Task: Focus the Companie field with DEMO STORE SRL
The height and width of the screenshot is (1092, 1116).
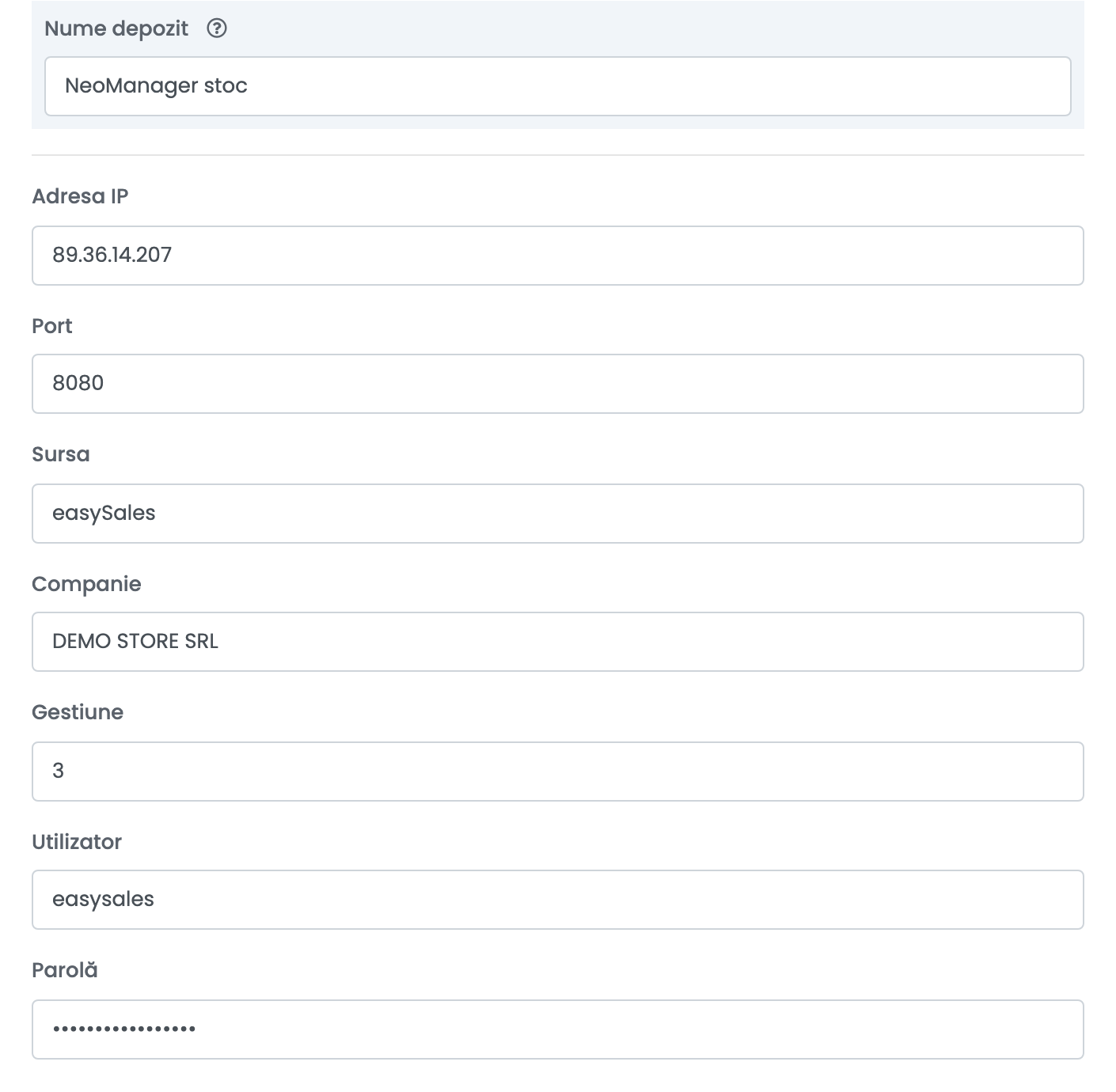Action: [558, 642]
